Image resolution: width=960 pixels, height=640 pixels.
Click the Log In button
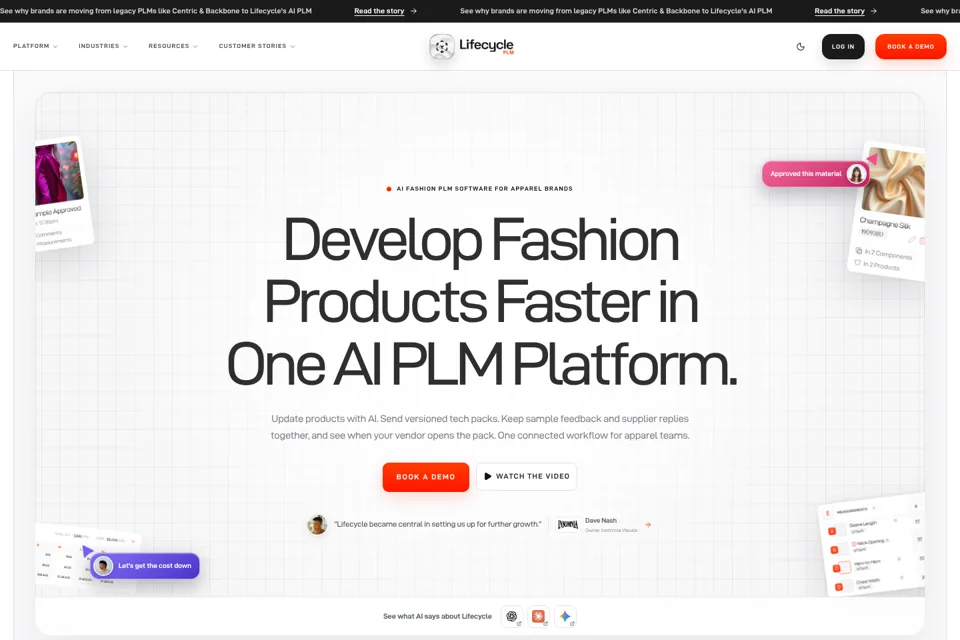(842, 47)
